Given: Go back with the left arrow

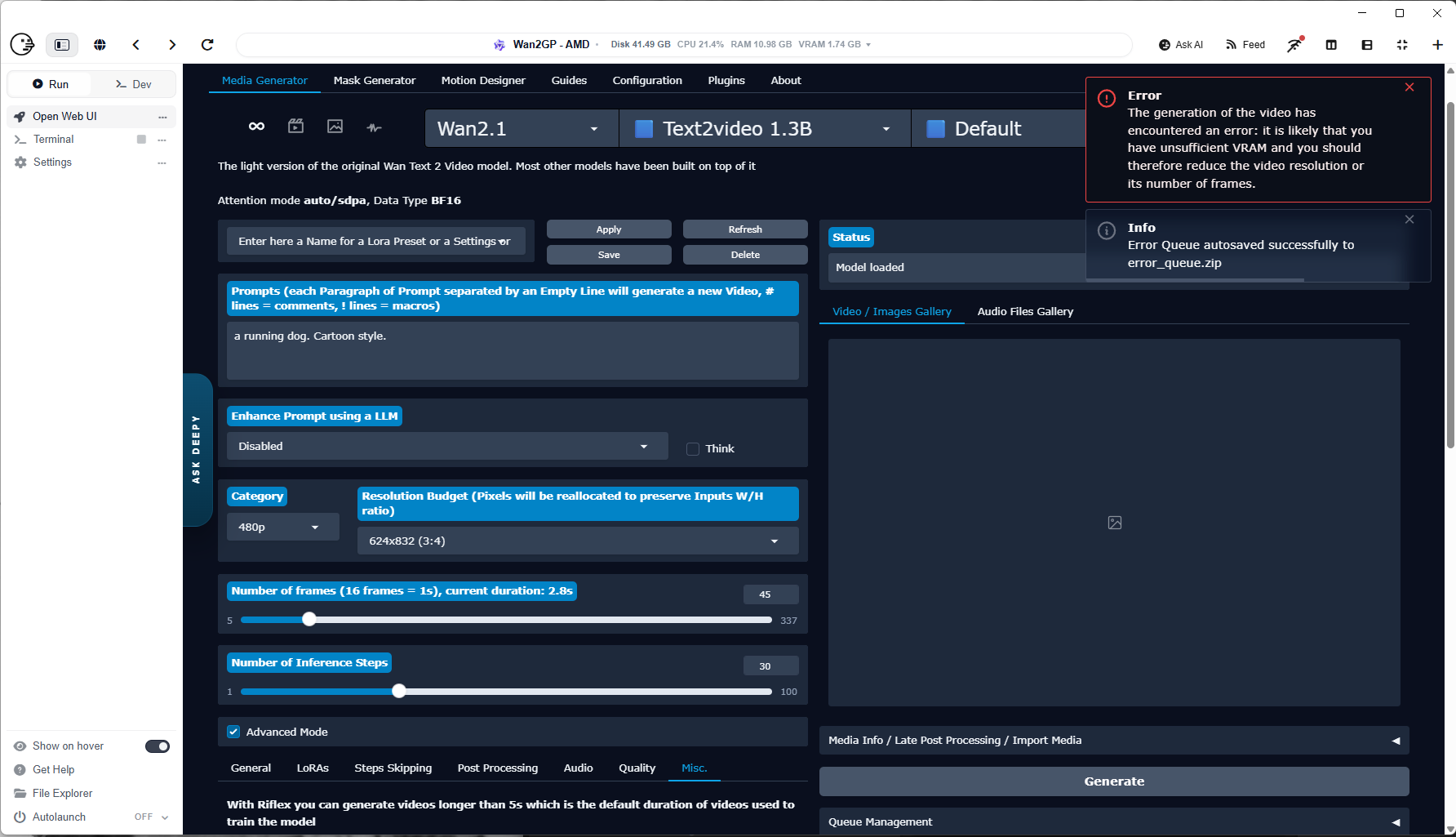Looking at the screenshot, I should click(136, 45).
